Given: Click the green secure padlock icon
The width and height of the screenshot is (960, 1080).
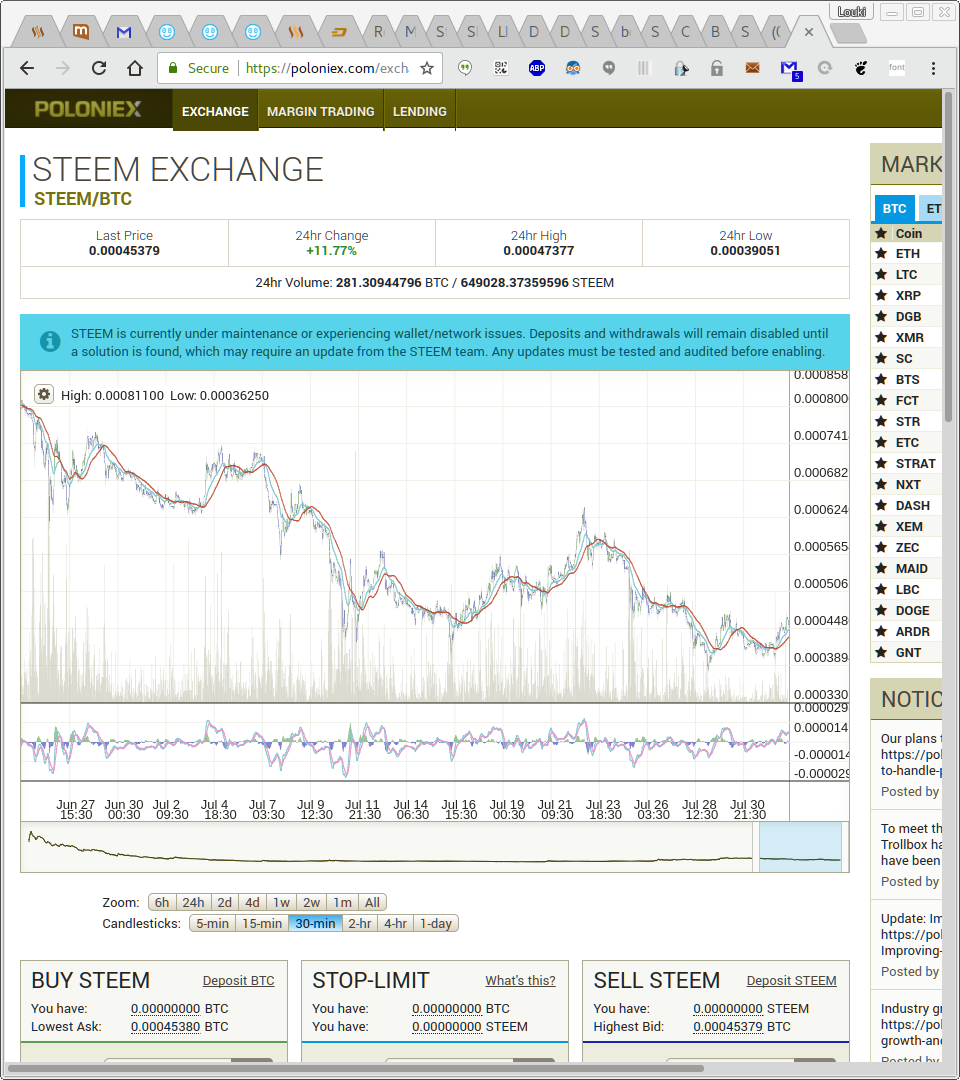Looking at the screenshot, I should click(x=173, y=68).
